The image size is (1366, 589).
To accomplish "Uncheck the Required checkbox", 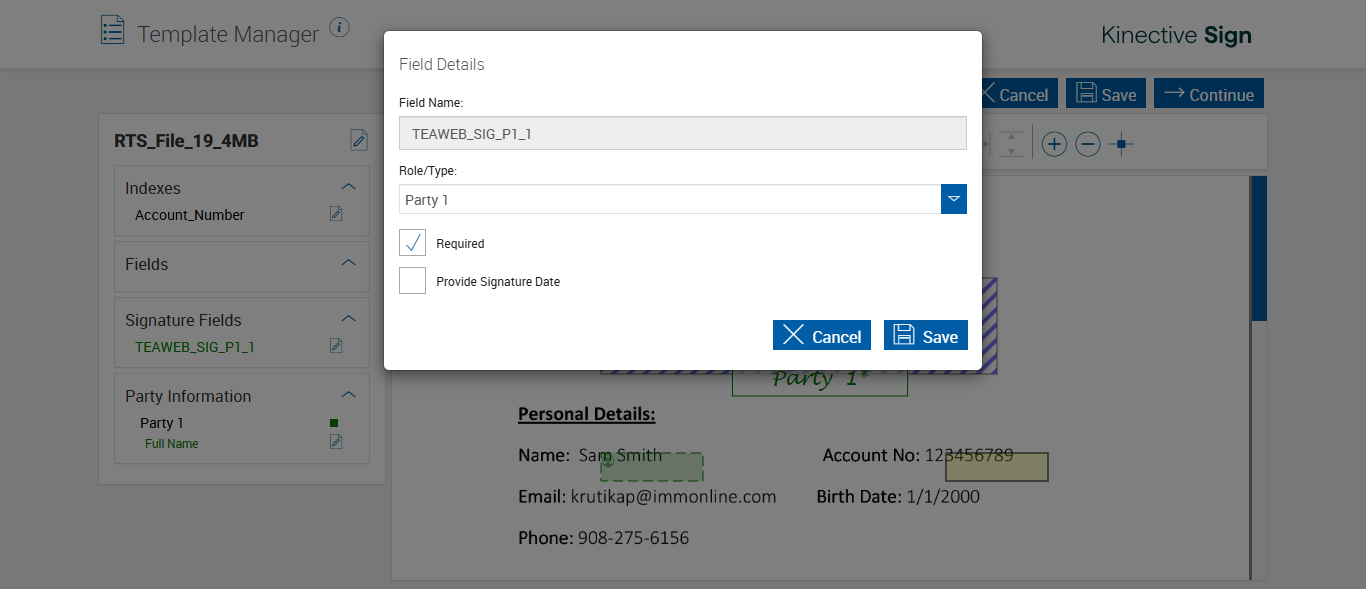I will click(412, 243).
